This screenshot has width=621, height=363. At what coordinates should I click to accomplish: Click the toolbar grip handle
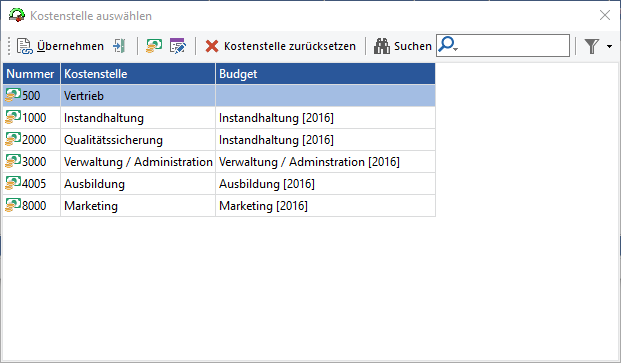tap(9, 46)
